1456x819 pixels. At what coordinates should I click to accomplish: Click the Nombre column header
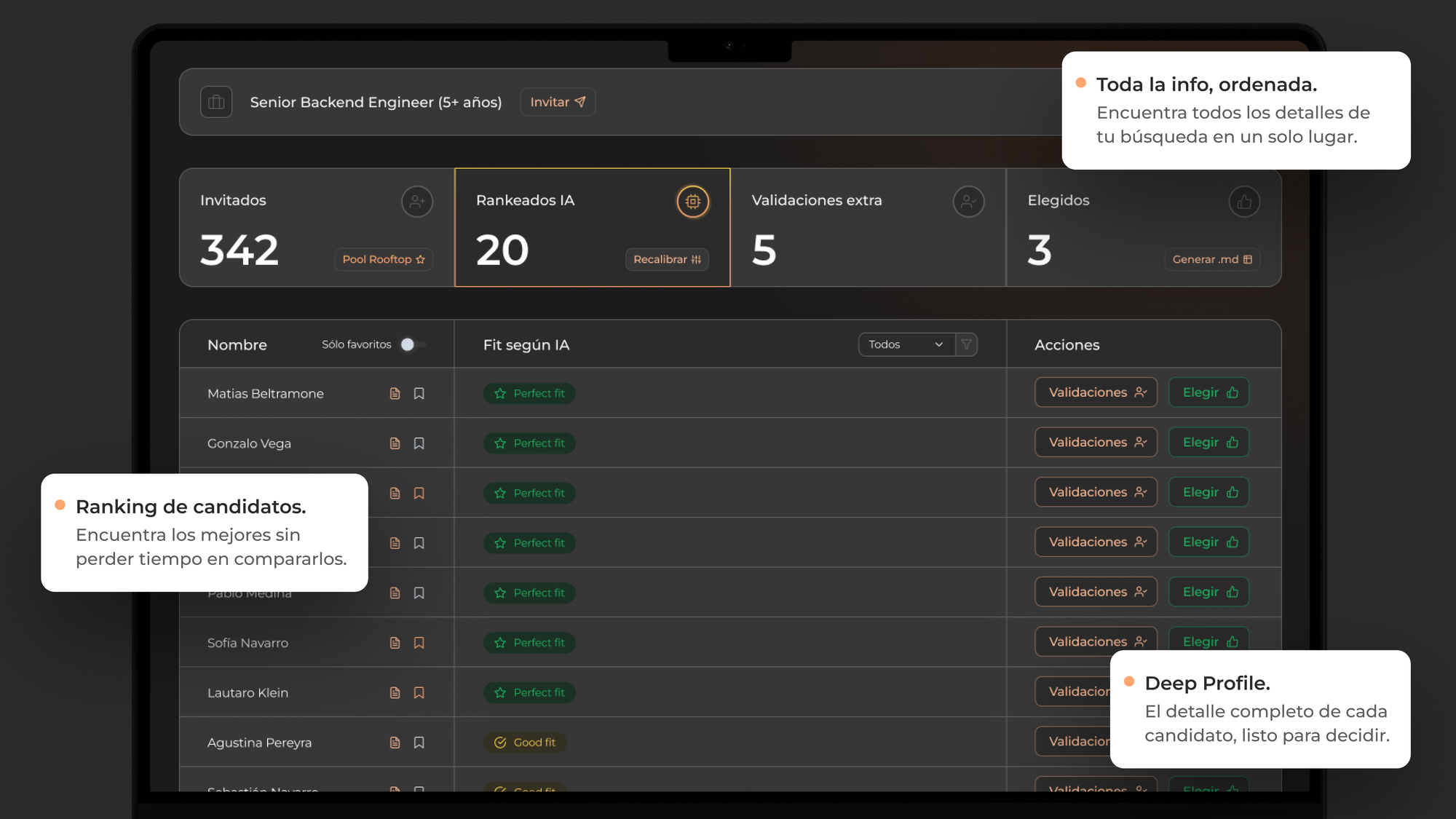[x=237, y=345]
